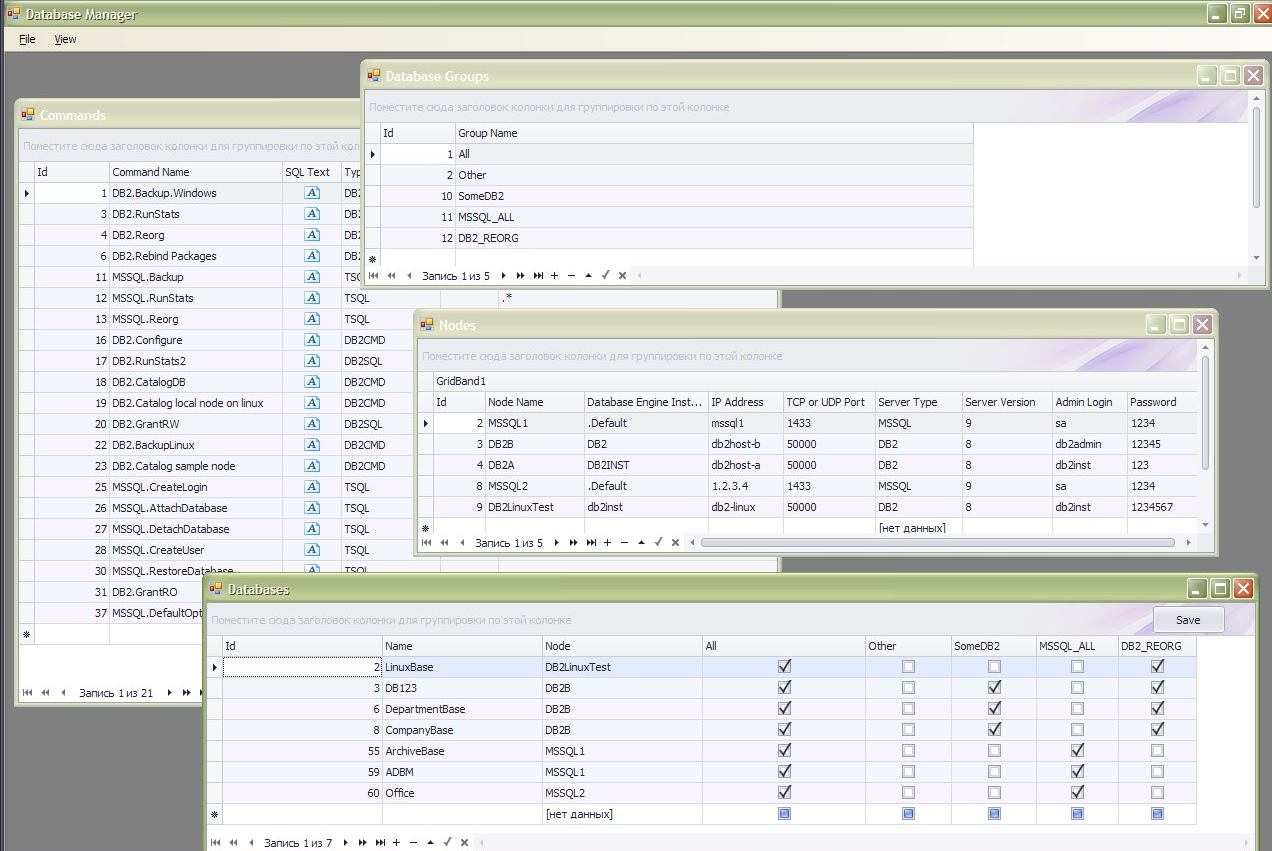Click Nodes horizontal scrollbar thumb
Screen dimensions: 1272x851
[938, 543]
